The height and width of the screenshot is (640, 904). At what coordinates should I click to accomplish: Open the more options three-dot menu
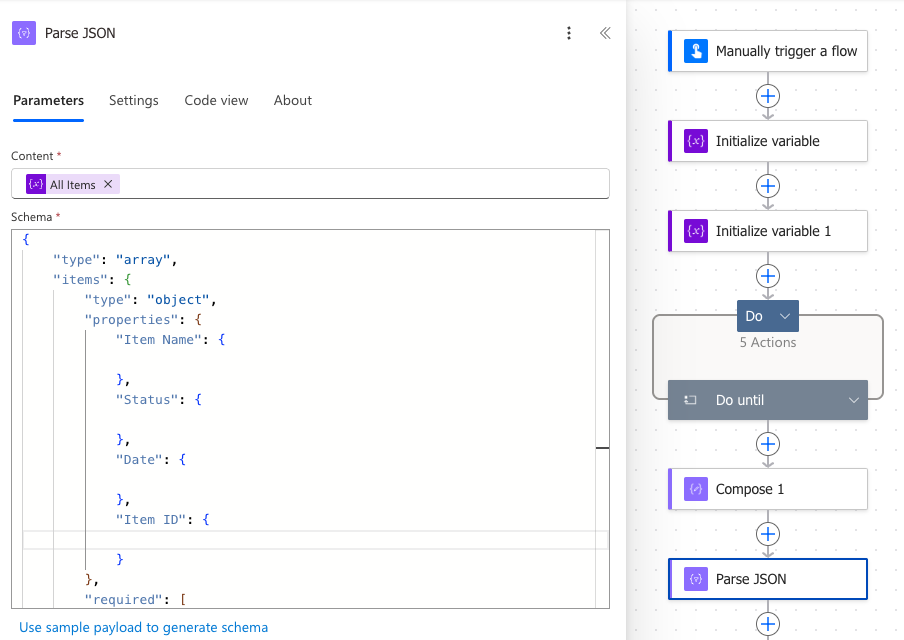(568, 33)
